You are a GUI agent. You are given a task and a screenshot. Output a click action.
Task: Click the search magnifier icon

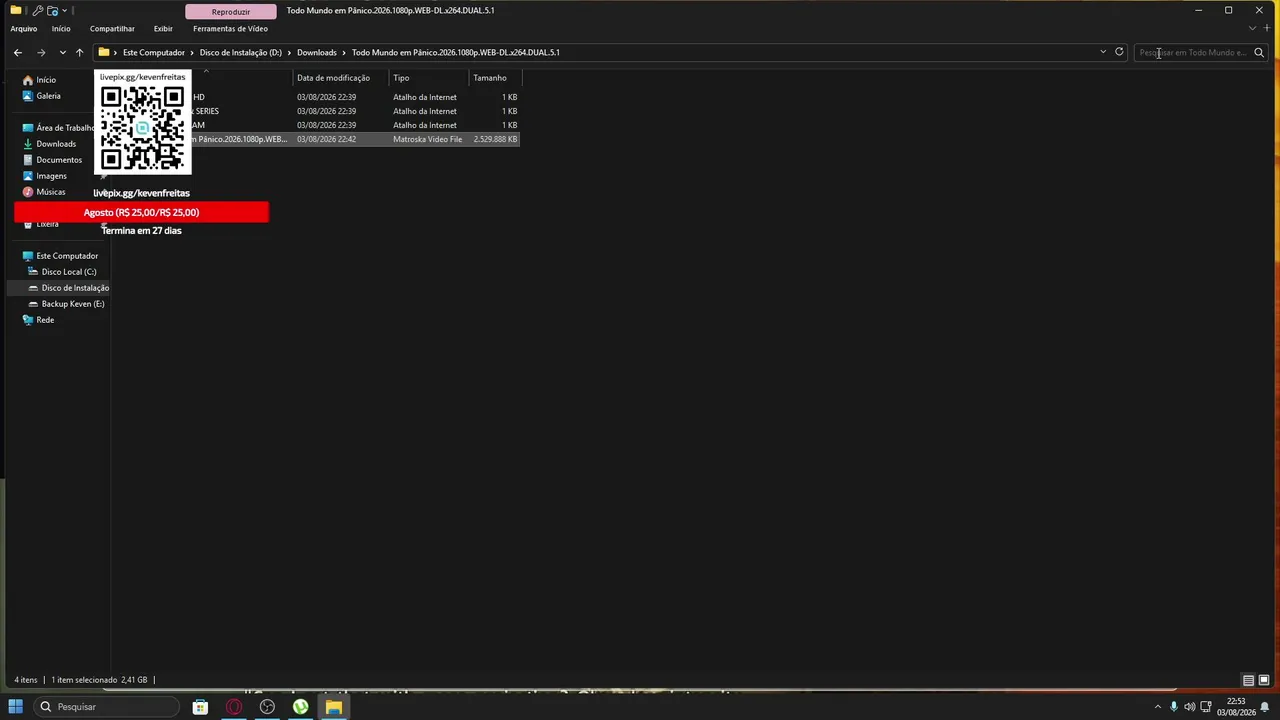point(1259,52)
